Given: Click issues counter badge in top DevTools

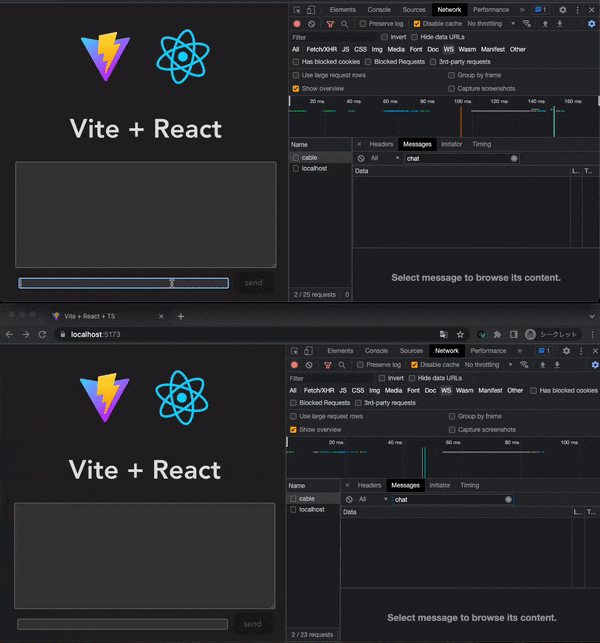Looking at the screenshot, I should [x=541, y=10].
